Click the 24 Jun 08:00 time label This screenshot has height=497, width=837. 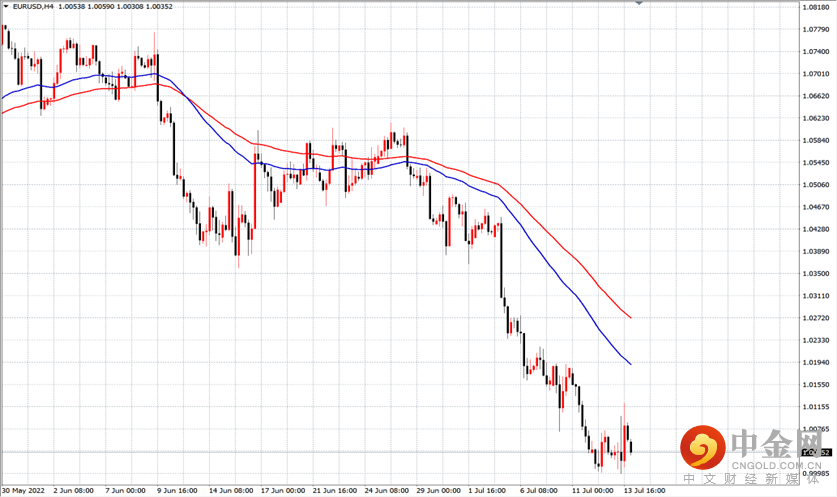[x=386, y=490]
